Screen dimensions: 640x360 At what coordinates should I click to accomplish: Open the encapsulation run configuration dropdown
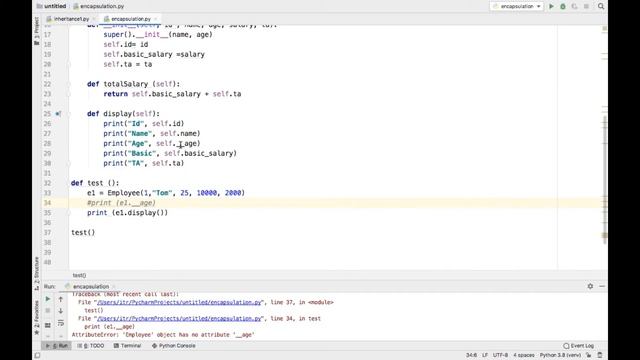point(517,6)
